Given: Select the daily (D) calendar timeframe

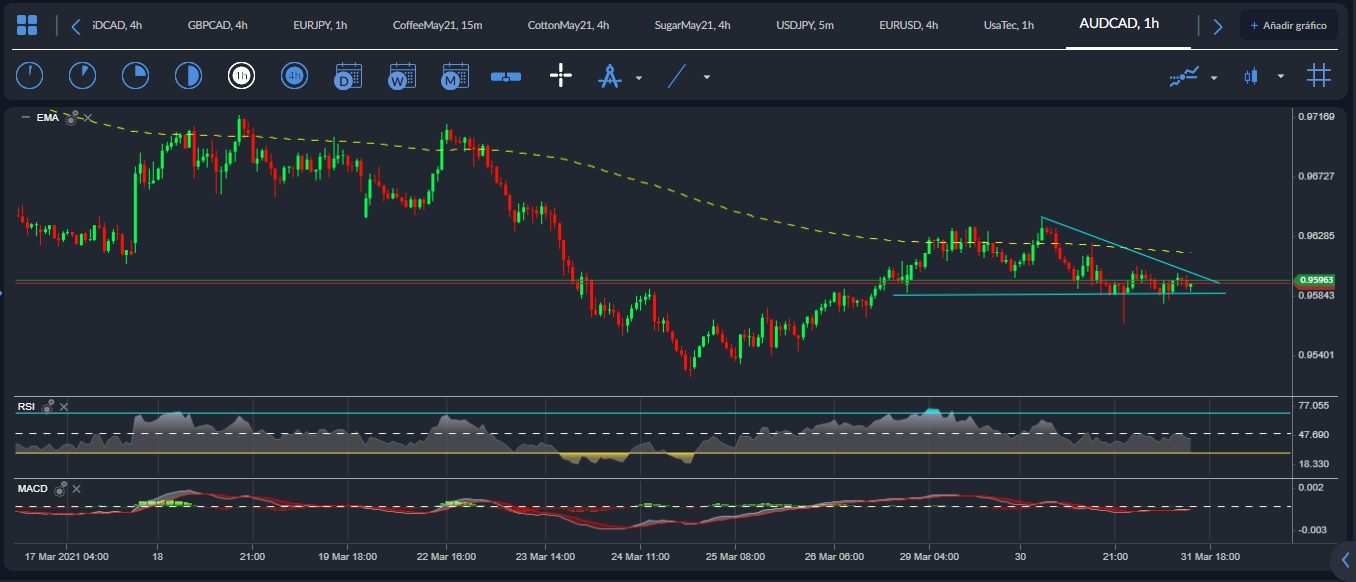Looking at the screenshot, I should (x=348, y=76).
